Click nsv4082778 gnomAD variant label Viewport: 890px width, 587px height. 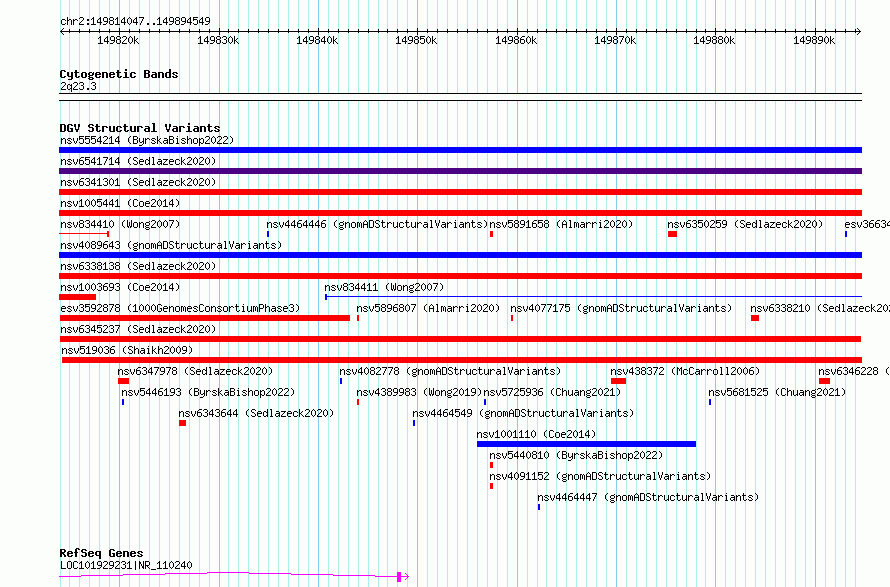pos(450,371)
